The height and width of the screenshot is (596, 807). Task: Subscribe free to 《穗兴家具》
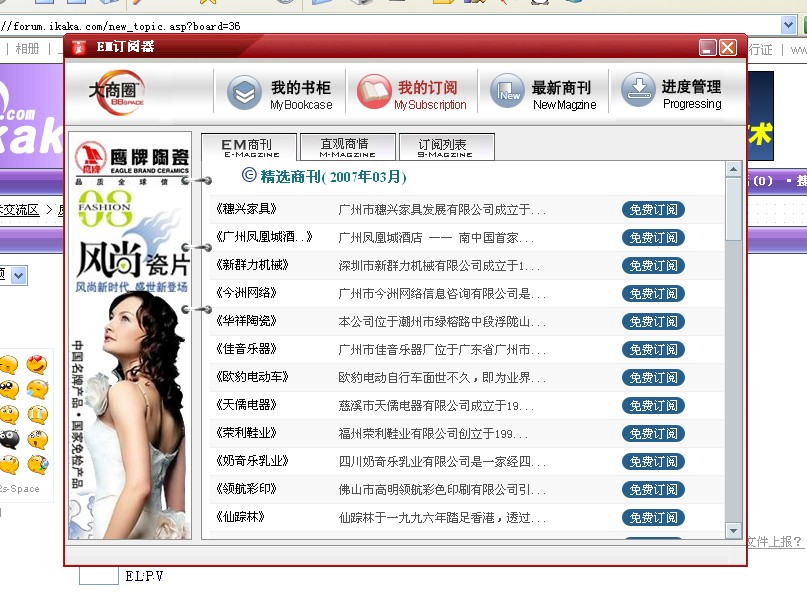[653, 209]
